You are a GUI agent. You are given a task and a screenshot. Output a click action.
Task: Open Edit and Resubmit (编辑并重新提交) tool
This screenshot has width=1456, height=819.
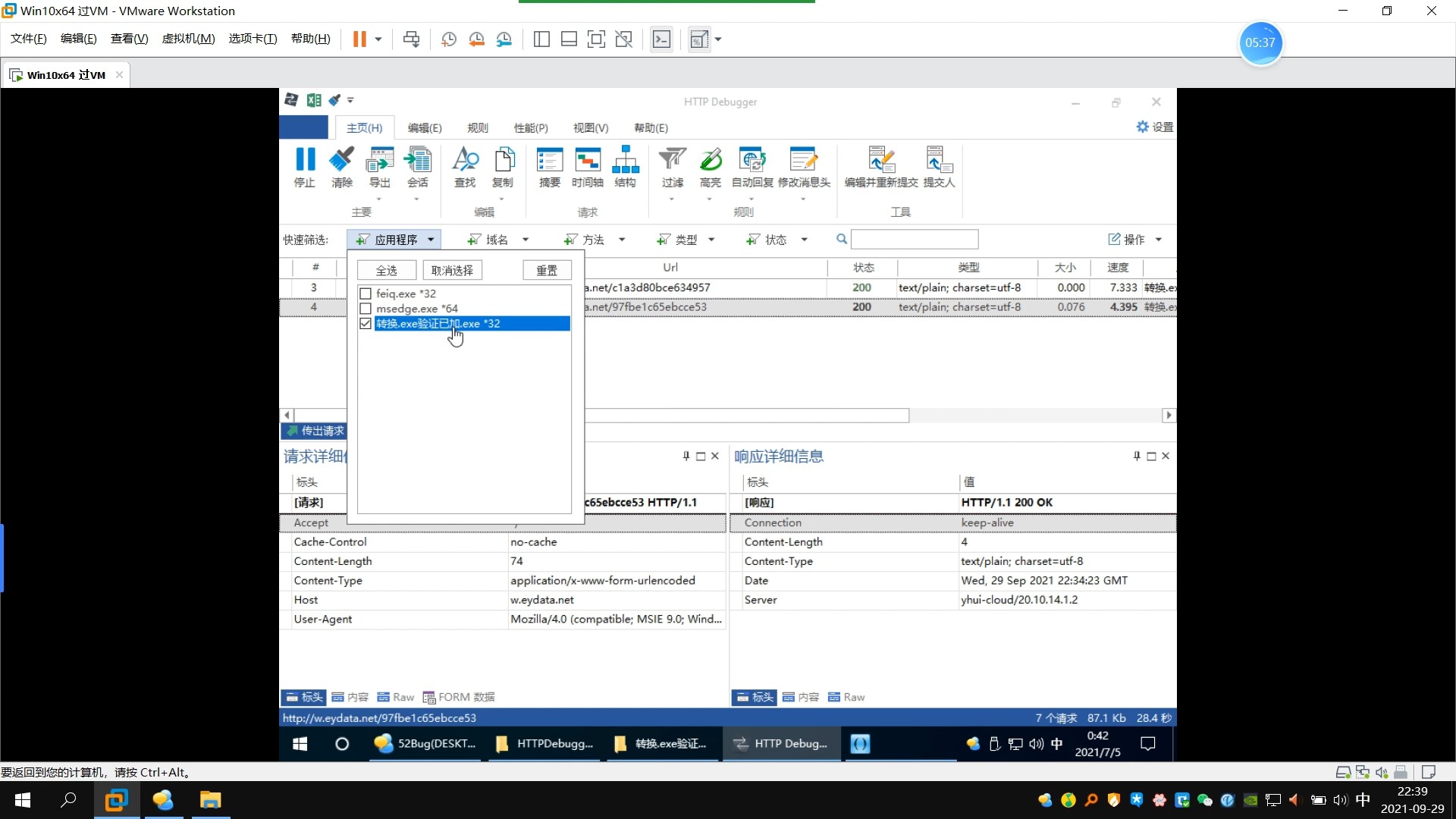pyautogui.click(x=881, y=167)
